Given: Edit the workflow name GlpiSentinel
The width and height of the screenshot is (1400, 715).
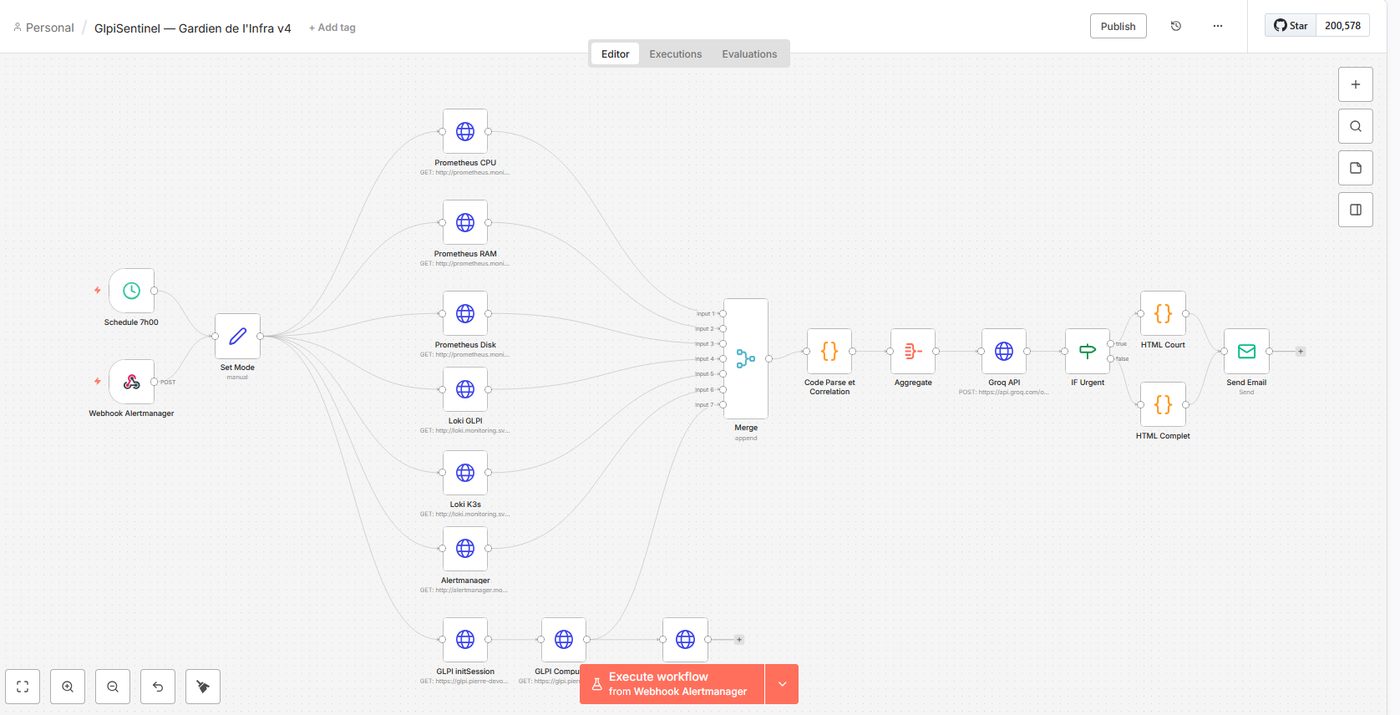Looking at the screenshot, I should click(193, 28).
